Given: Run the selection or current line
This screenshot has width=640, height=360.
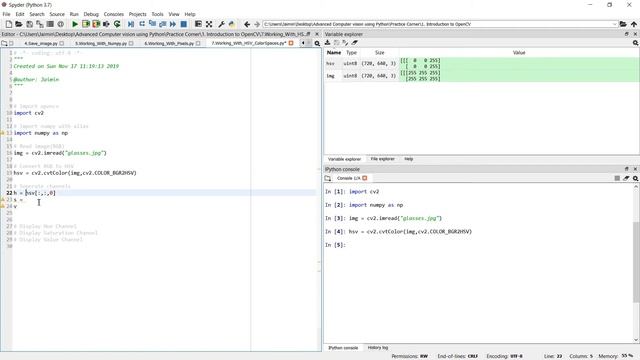Looking at the screenshot, I should (107, 24).
